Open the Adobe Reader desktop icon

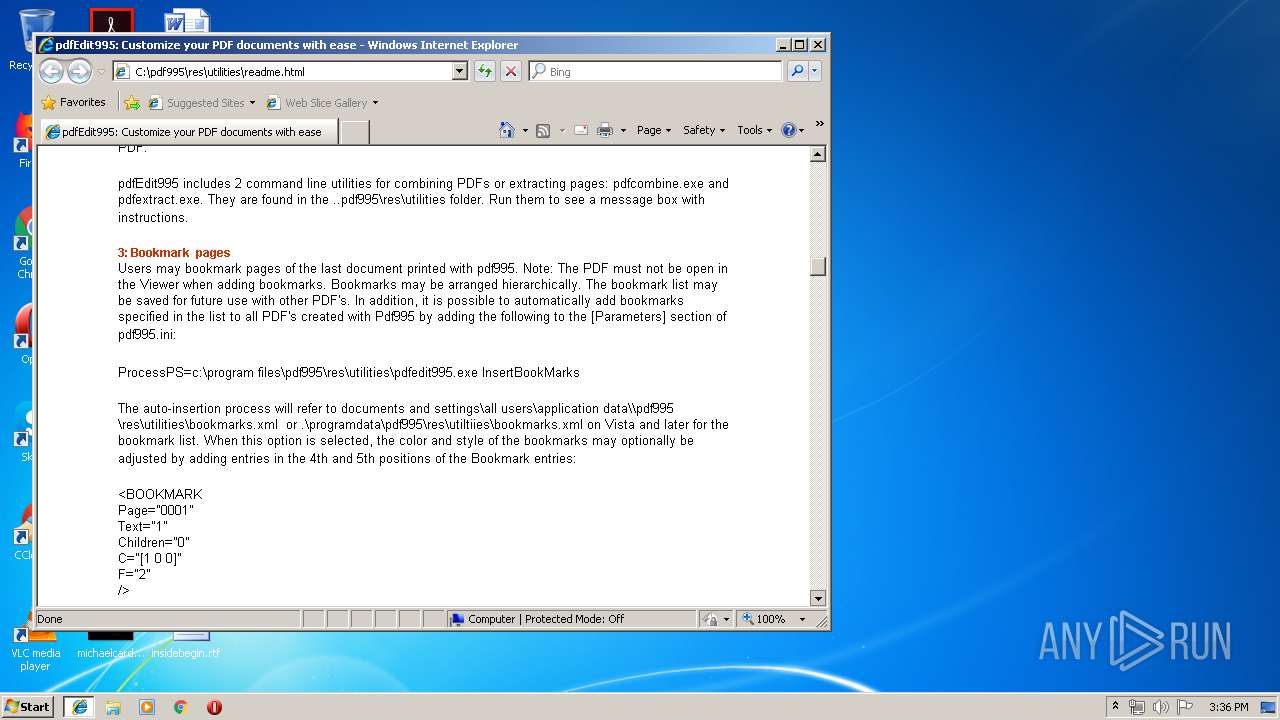111,21
